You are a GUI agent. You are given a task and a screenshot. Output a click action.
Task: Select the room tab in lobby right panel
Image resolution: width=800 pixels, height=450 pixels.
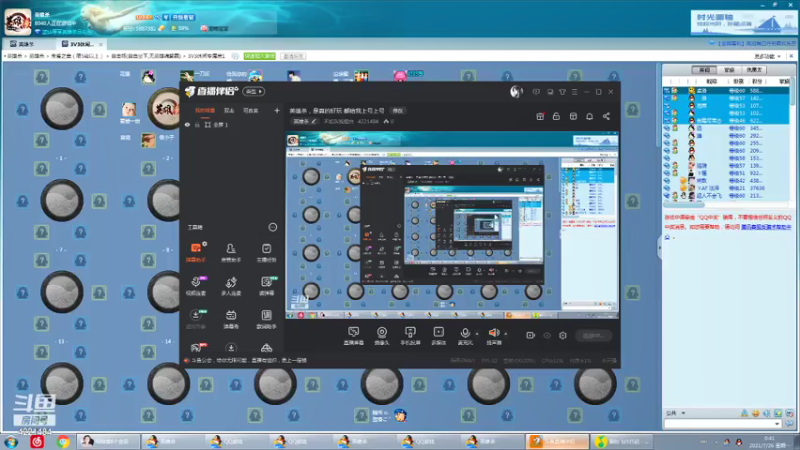pos(705,69)
